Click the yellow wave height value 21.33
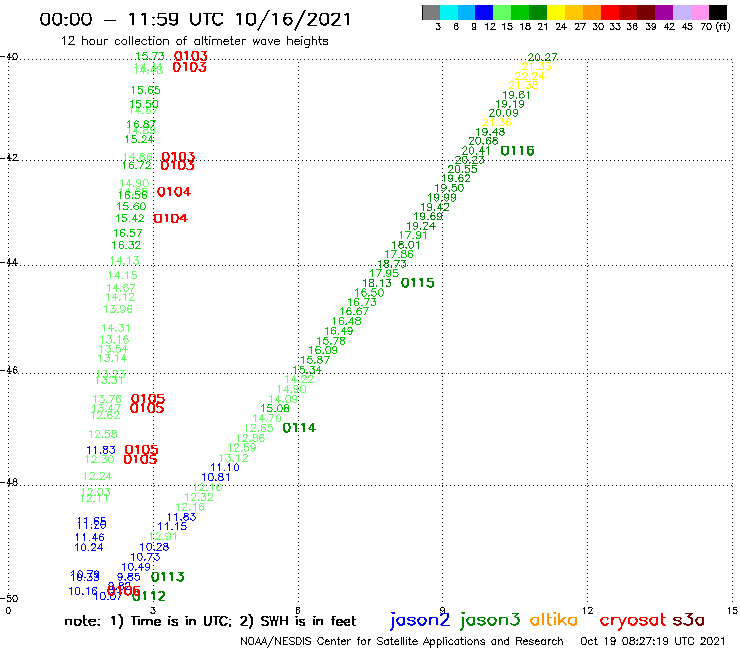Image resolution: width=740 pixels, height=650 pixels. 536,66
